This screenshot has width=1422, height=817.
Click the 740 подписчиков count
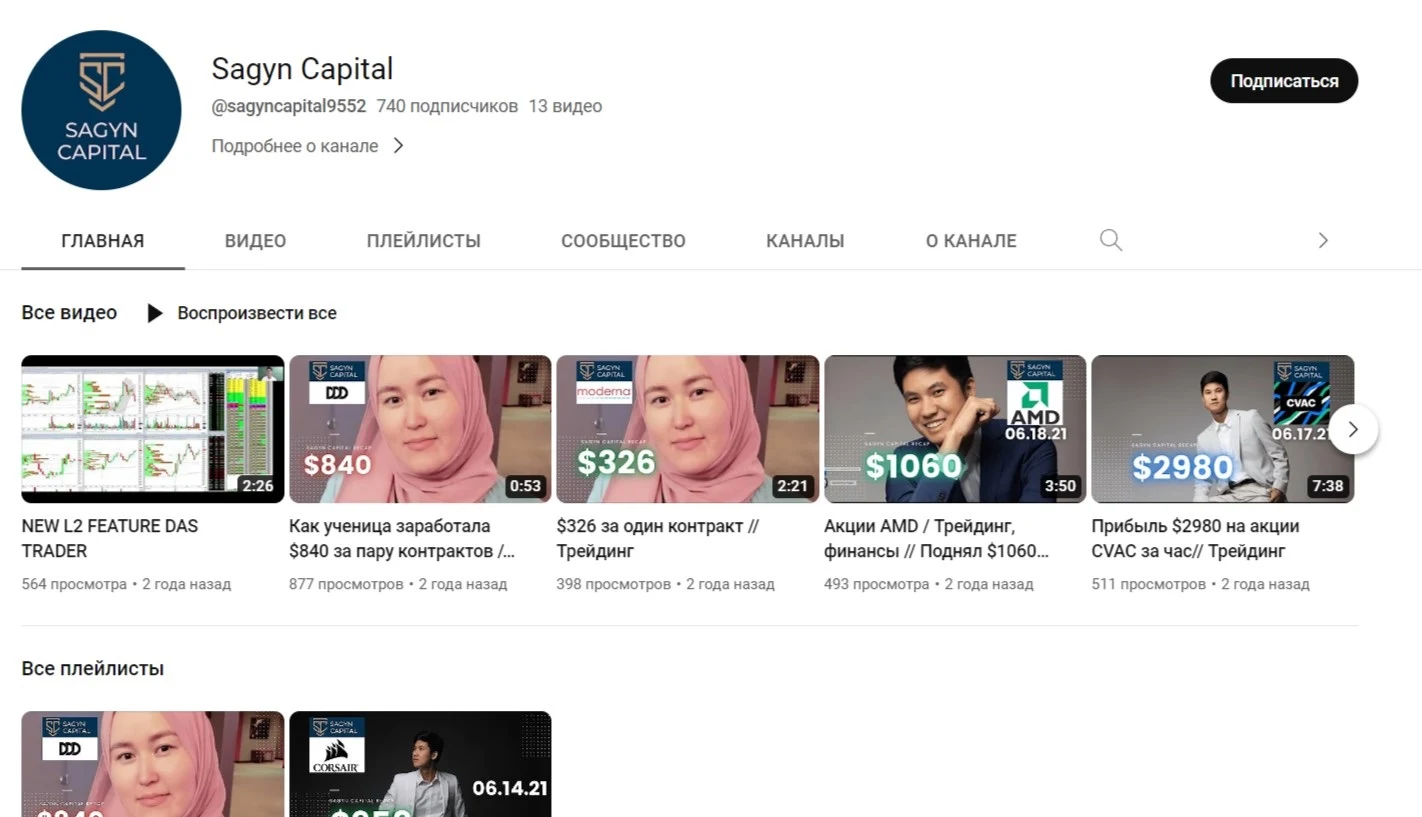[x=447, y=106]
